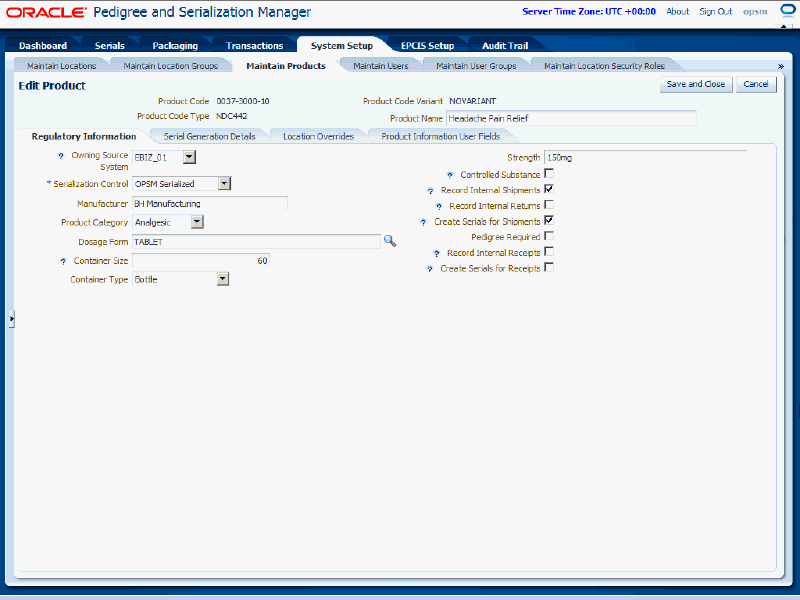
Task: Click the Edit Product heading
Action: click(x=52, y=86)
